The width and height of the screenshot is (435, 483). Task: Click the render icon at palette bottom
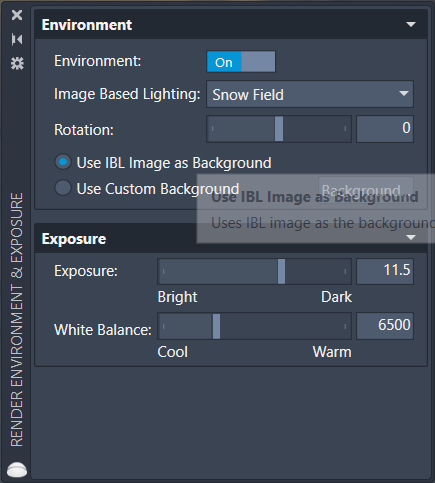click(17, 469)
